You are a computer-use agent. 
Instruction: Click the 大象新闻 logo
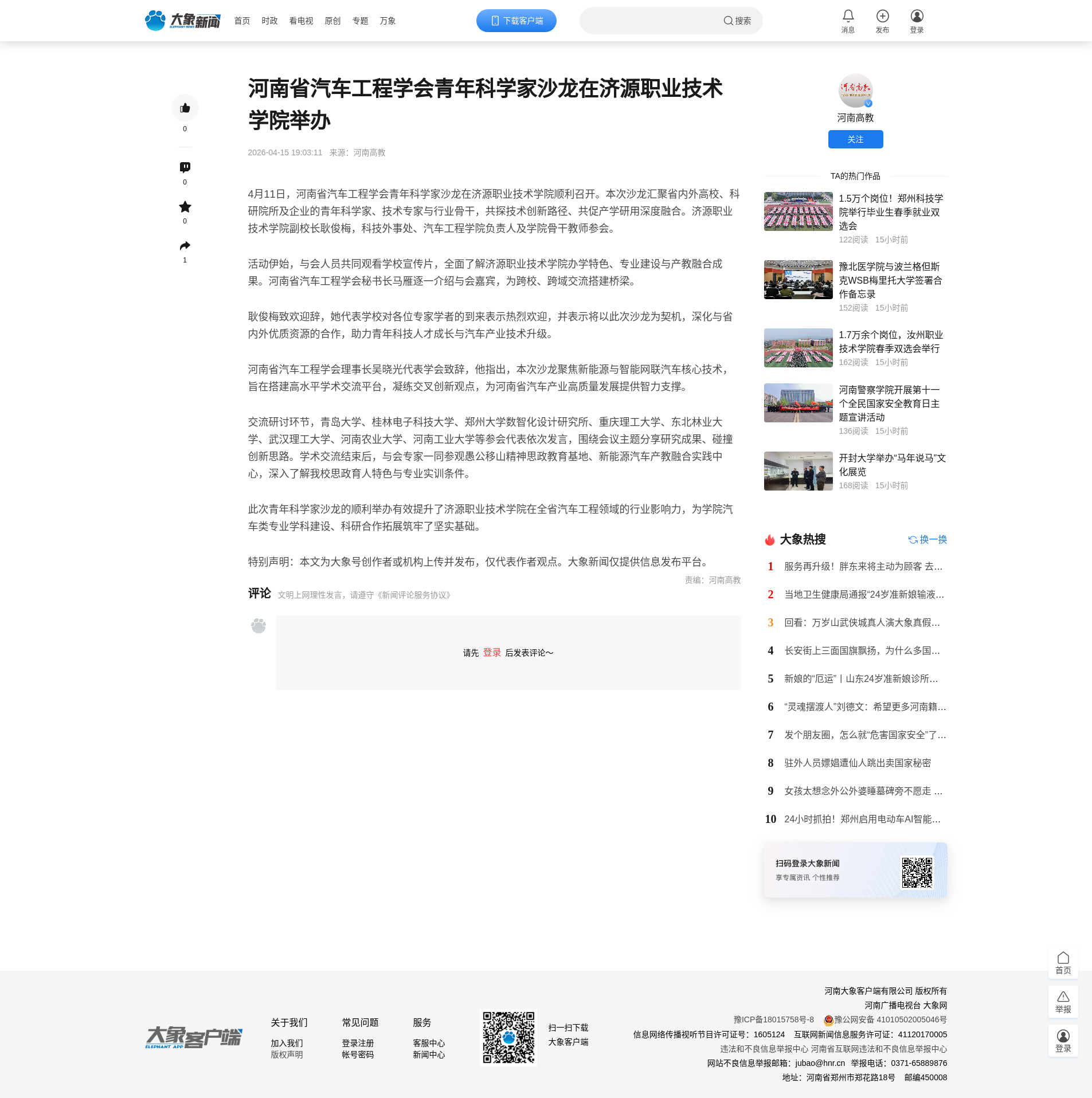coord(182,21)
